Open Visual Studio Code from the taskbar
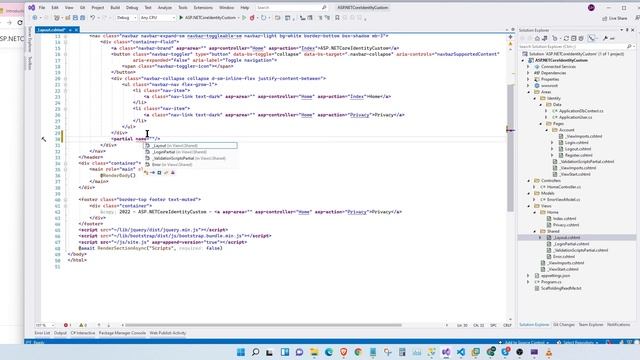Image resolution: width=640 pixels, height=360 pixels. coord(461,352)
